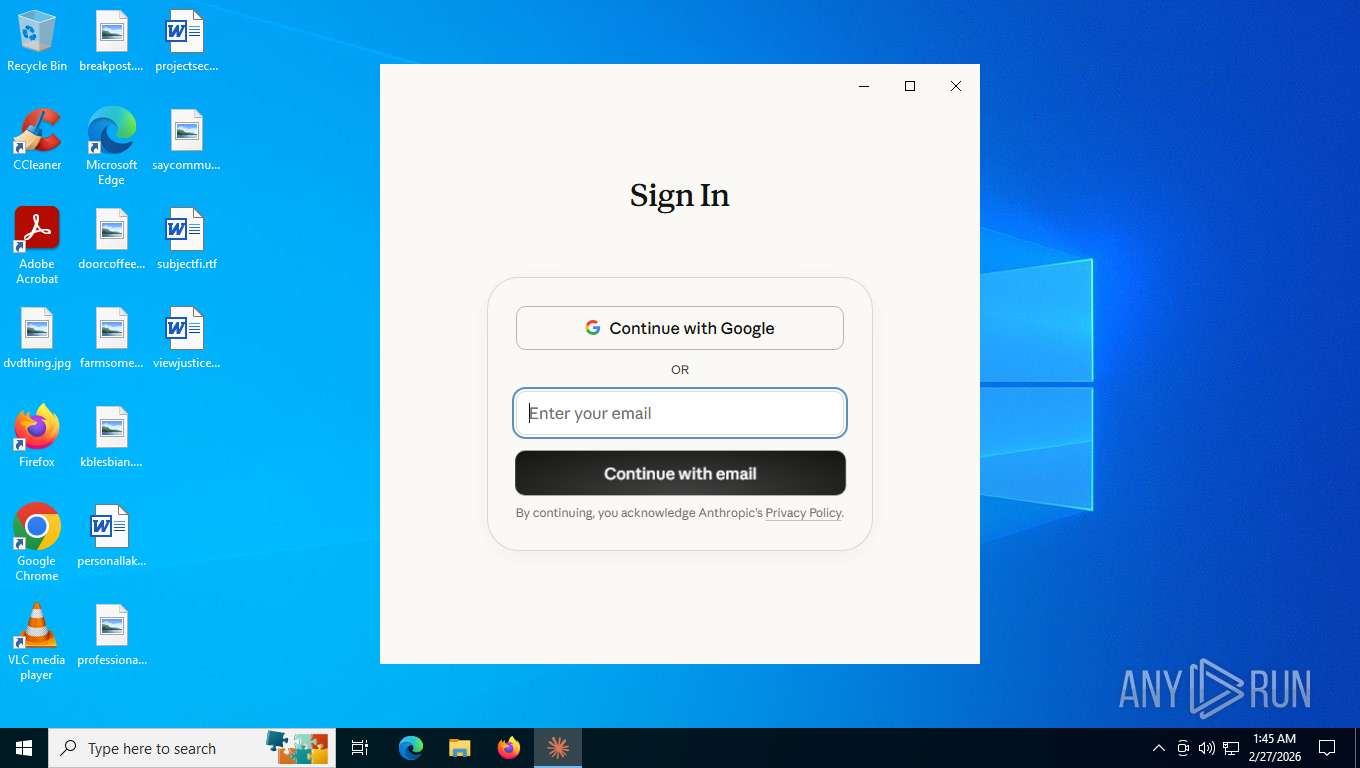The image size is (1360, 768).
Task: Show hidden system tray icons
Action: (x=1159, y=748)
